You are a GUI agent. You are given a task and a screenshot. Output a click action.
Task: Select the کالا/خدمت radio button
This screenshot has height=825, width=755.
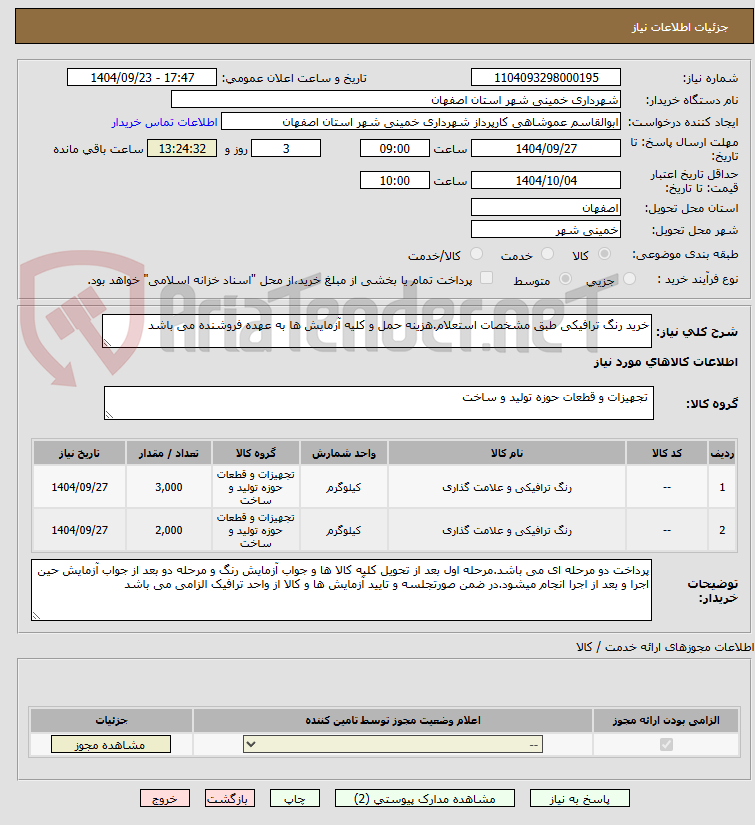click(477, 254)
